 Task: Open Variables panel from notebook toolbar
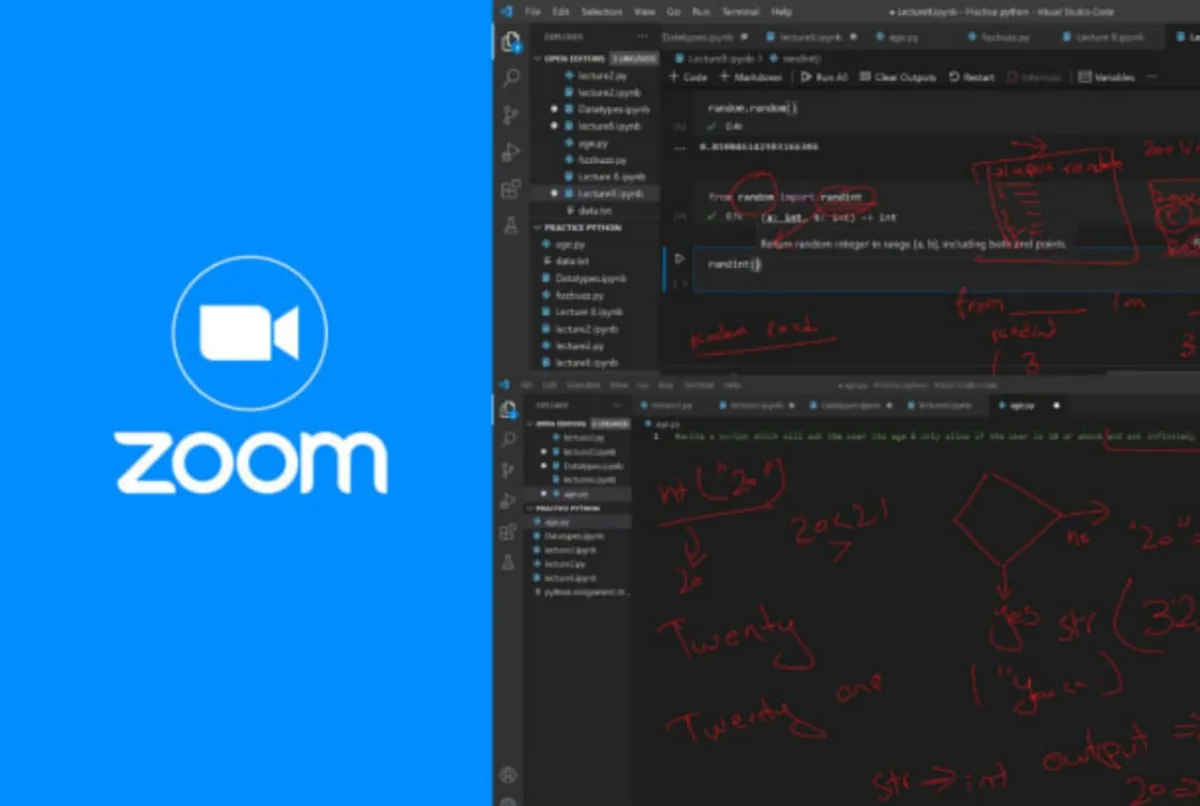1106,77
